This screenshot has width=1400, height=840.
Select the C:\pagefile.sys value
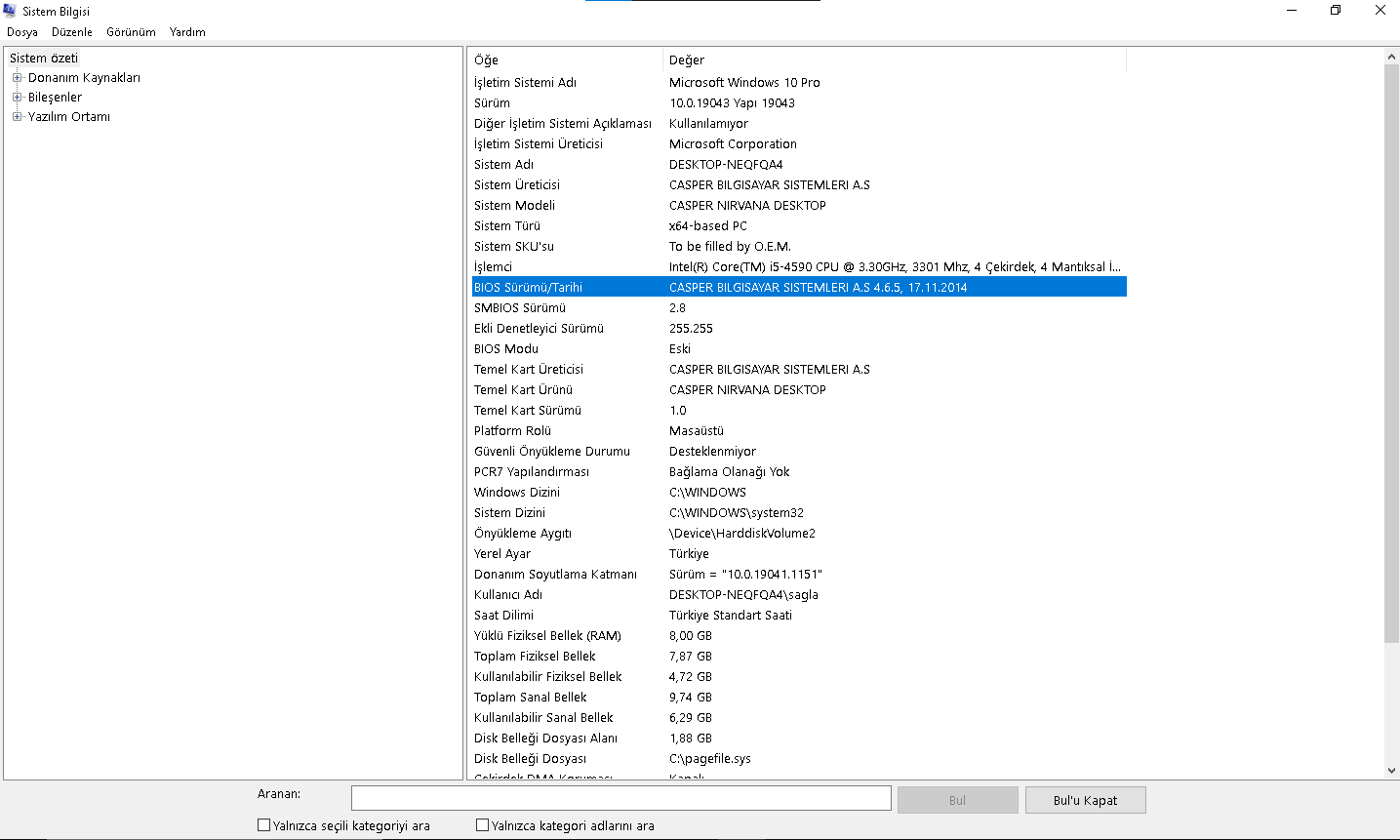710,759
